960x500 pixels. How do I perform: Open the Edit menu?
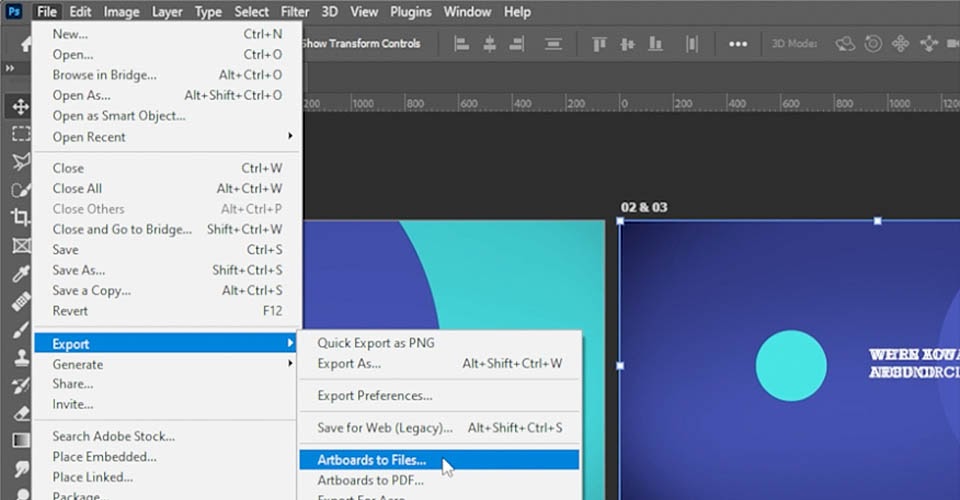click(x=80, y=12)
